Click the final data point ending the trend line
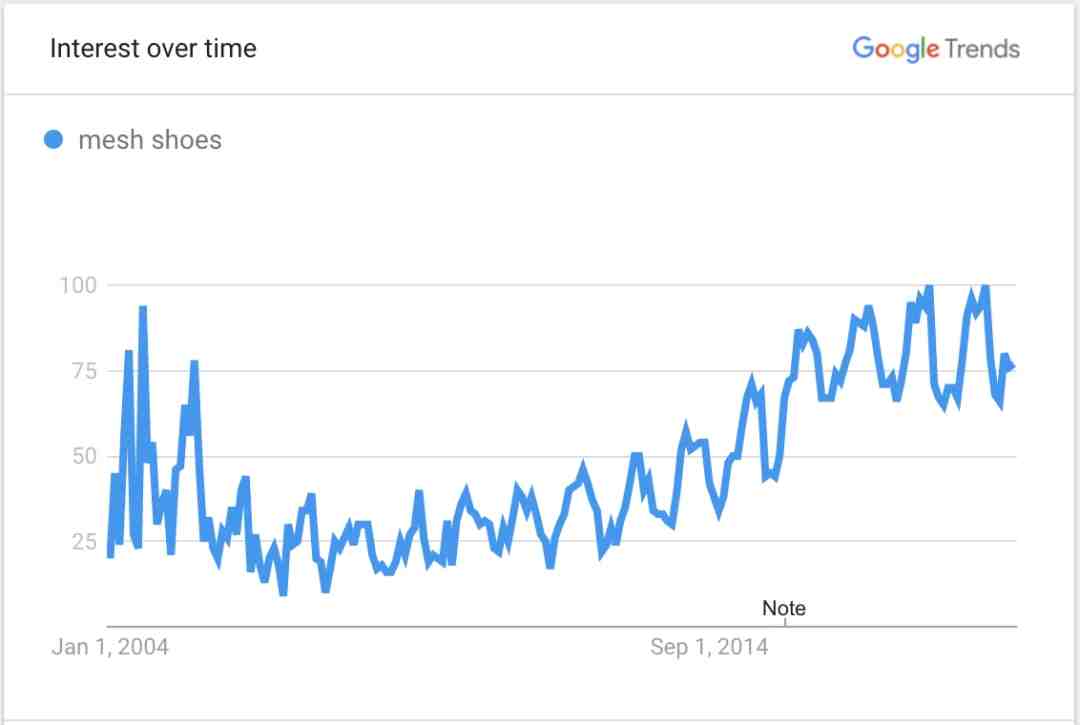The width and height of the screenshot is (1080, 725). pyautogui.click(x=1011, y=368)
